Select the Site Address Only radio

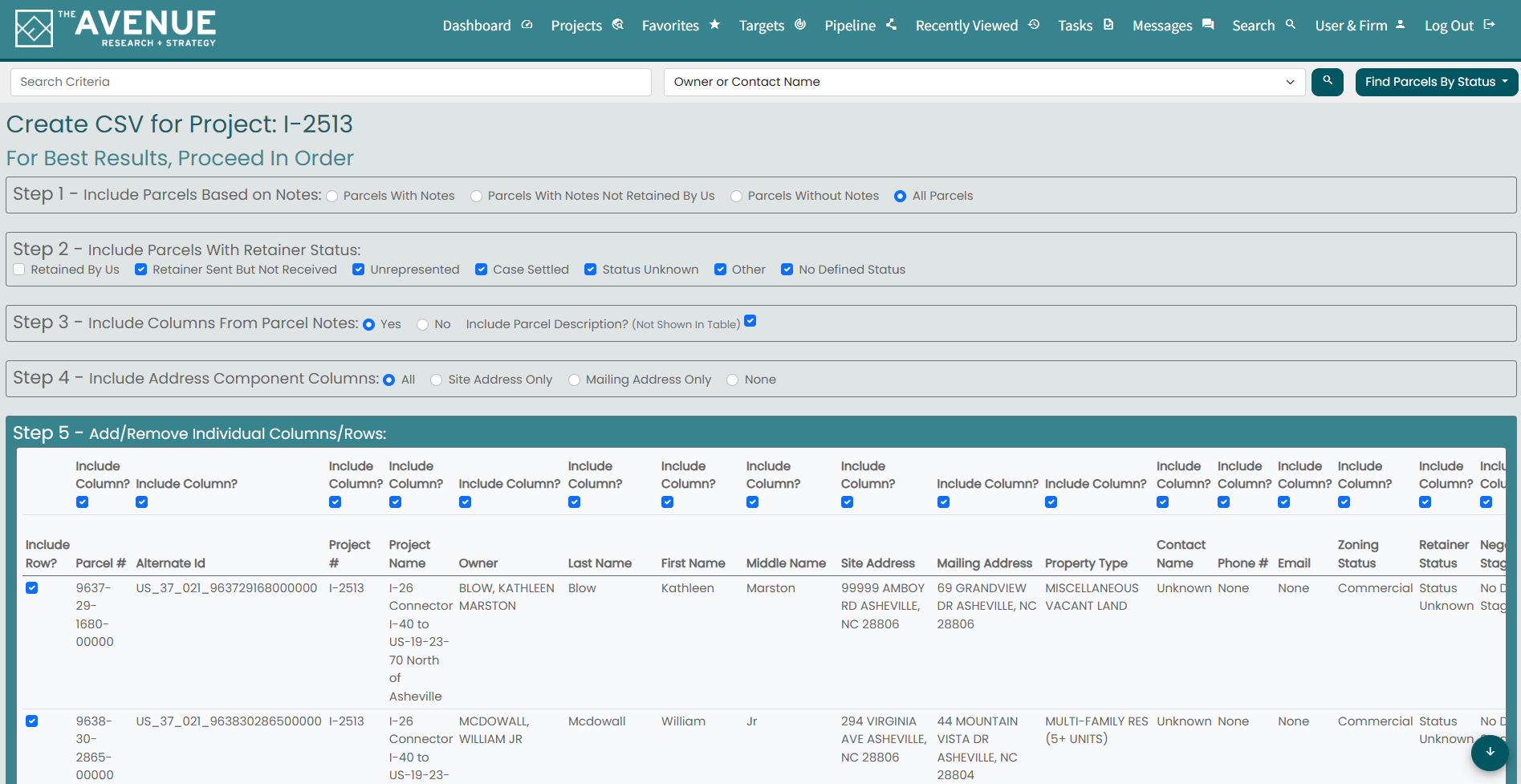coord(437,380)
